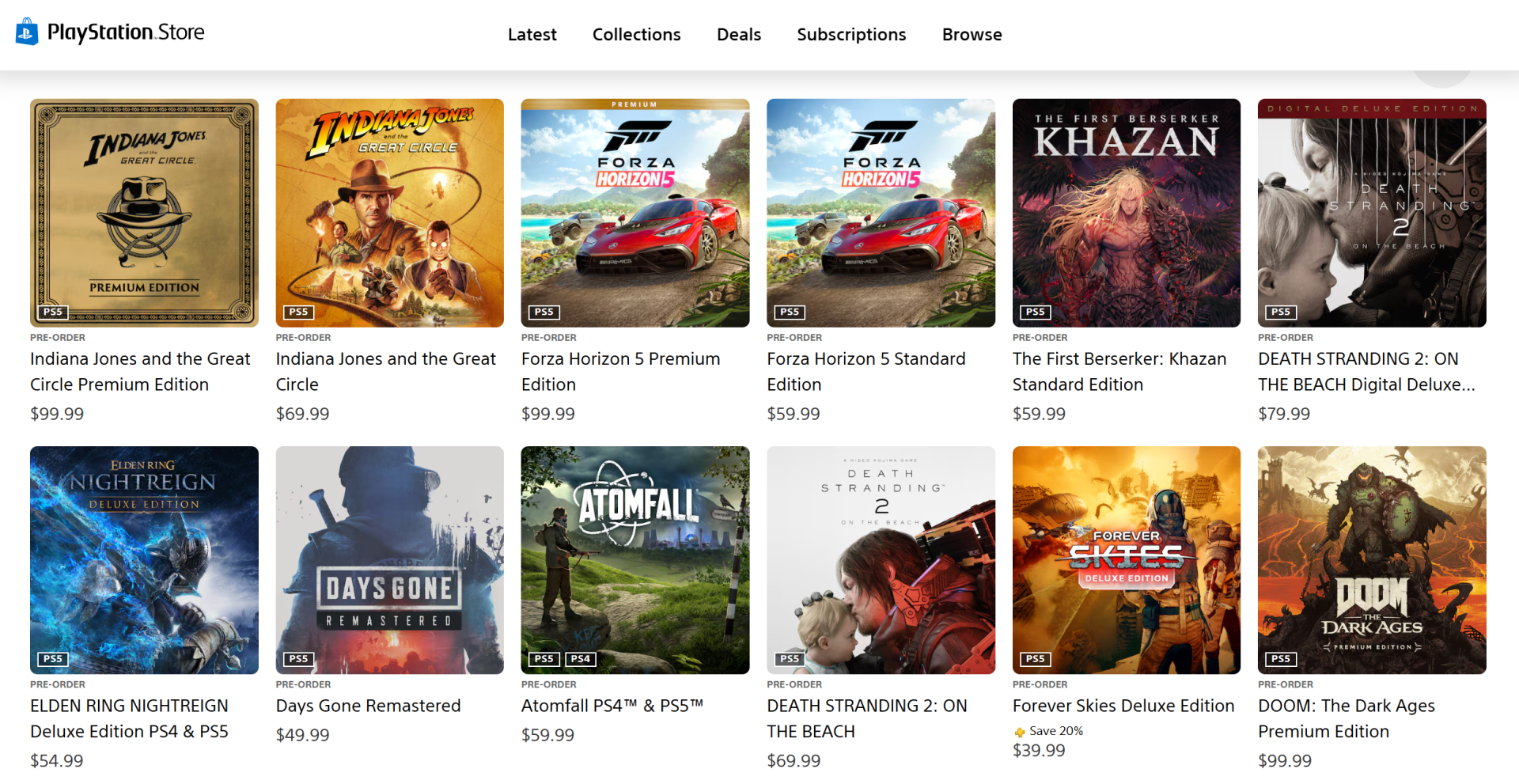Open the Subscriptions menu item
This screenshot has width=1519, height=784.
851,35
